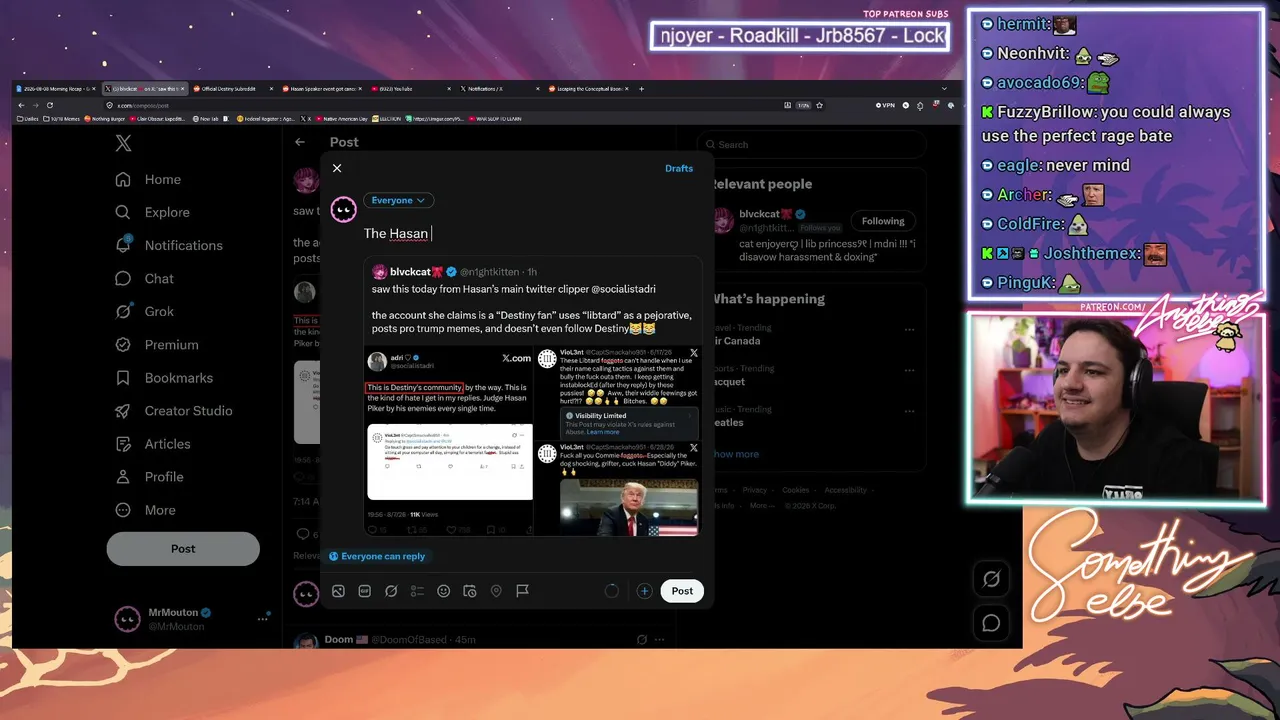Open the emoji picker
Screen dimensions: 1280x720
tap(443, 591)
